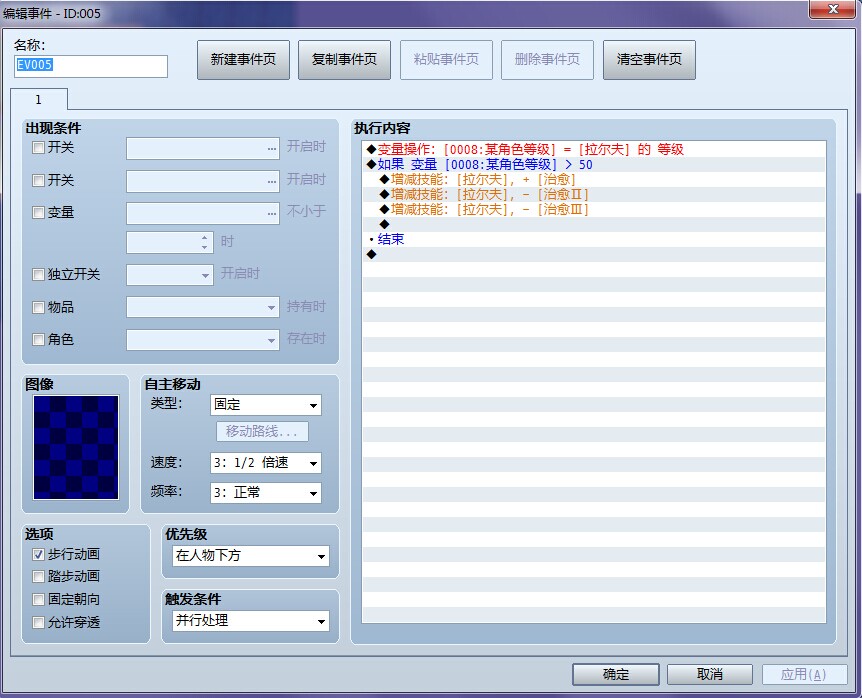Click the 复制事件页 button

[344, 59]
